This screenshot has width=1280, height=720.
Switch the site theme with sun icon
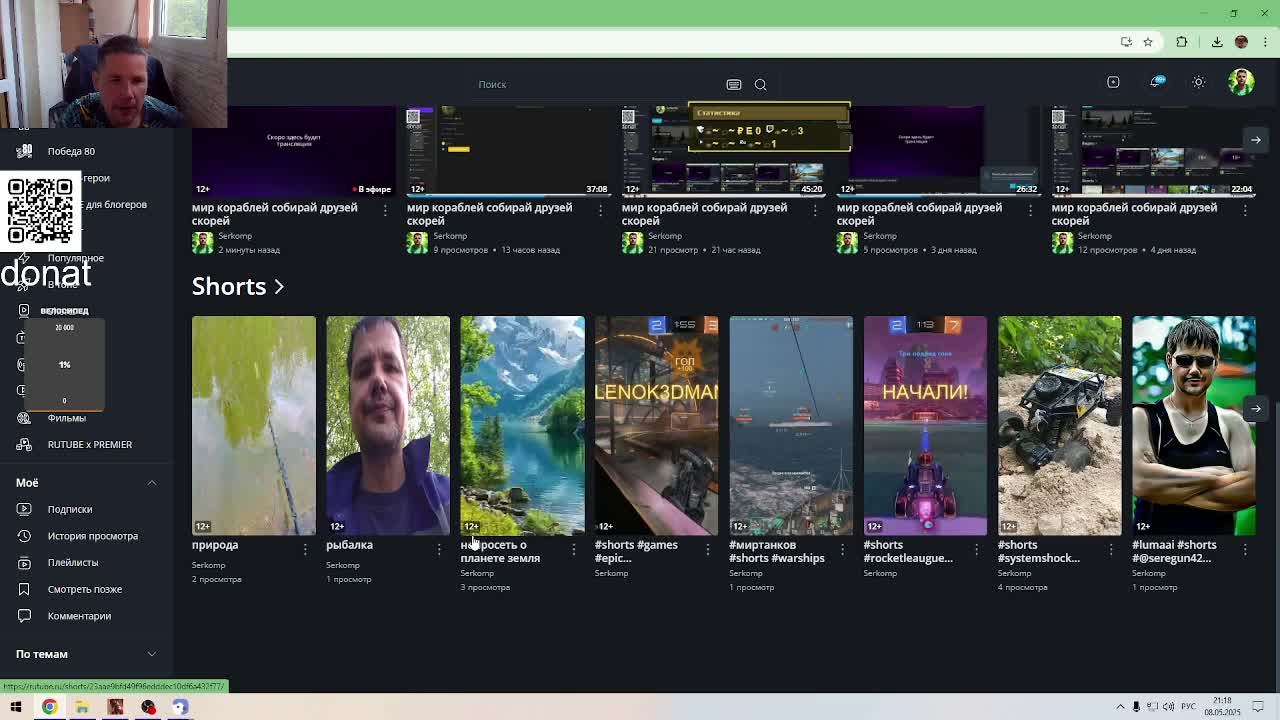[1198, 82]
